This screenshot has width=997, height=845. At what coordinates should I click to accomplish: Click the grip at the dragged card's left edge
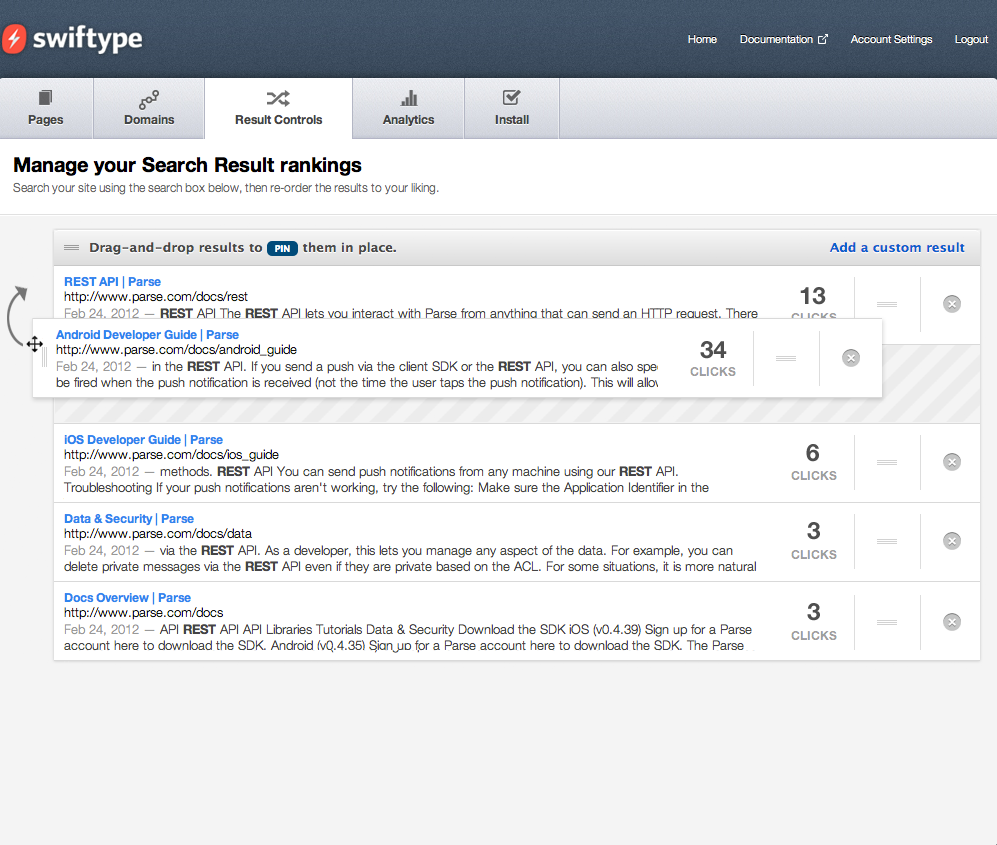coord(44,357)
